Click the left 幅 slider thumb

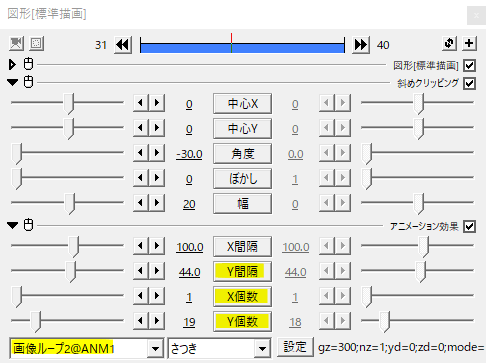pos(69,204)
